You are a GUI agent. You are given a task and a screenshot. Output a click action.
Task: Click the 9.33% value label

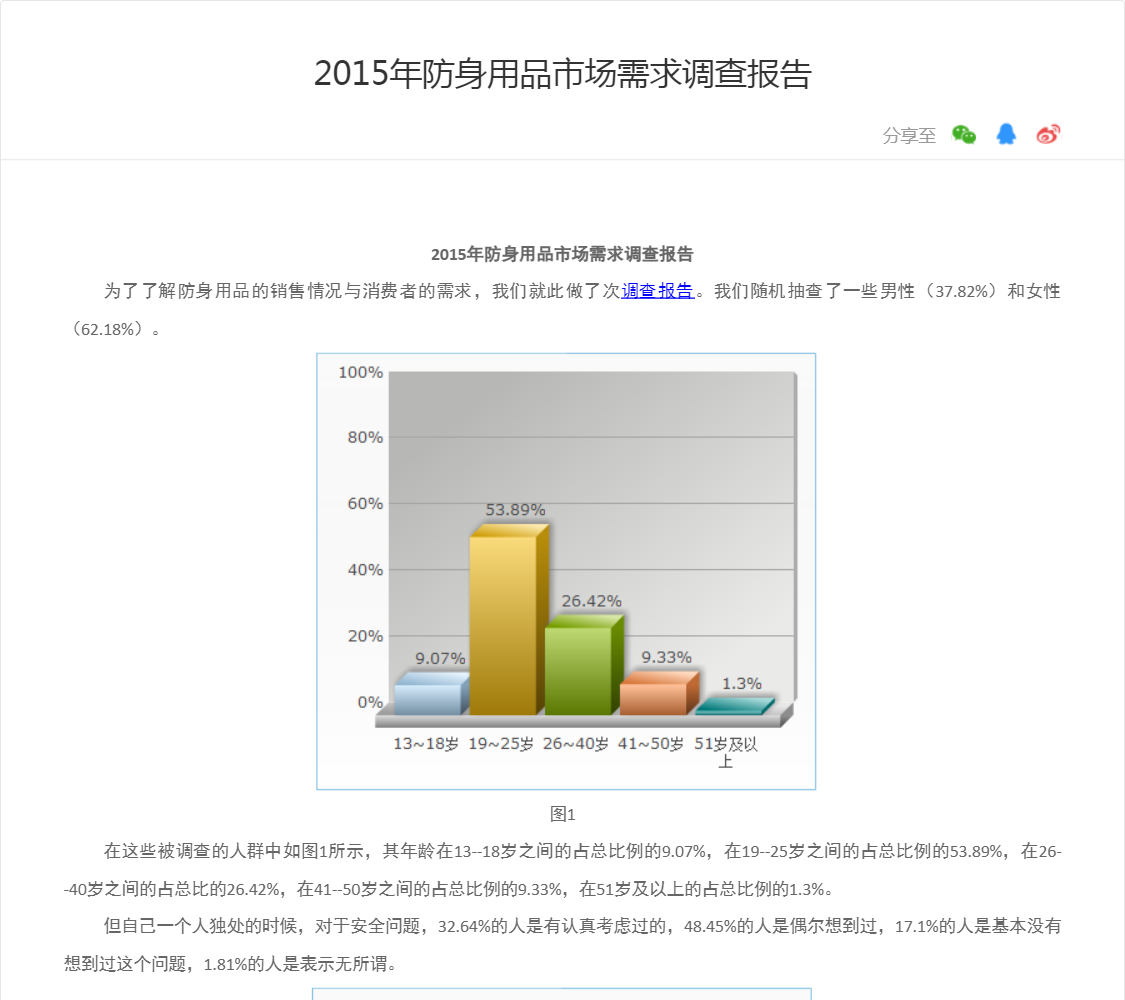(x=667, y=658)
